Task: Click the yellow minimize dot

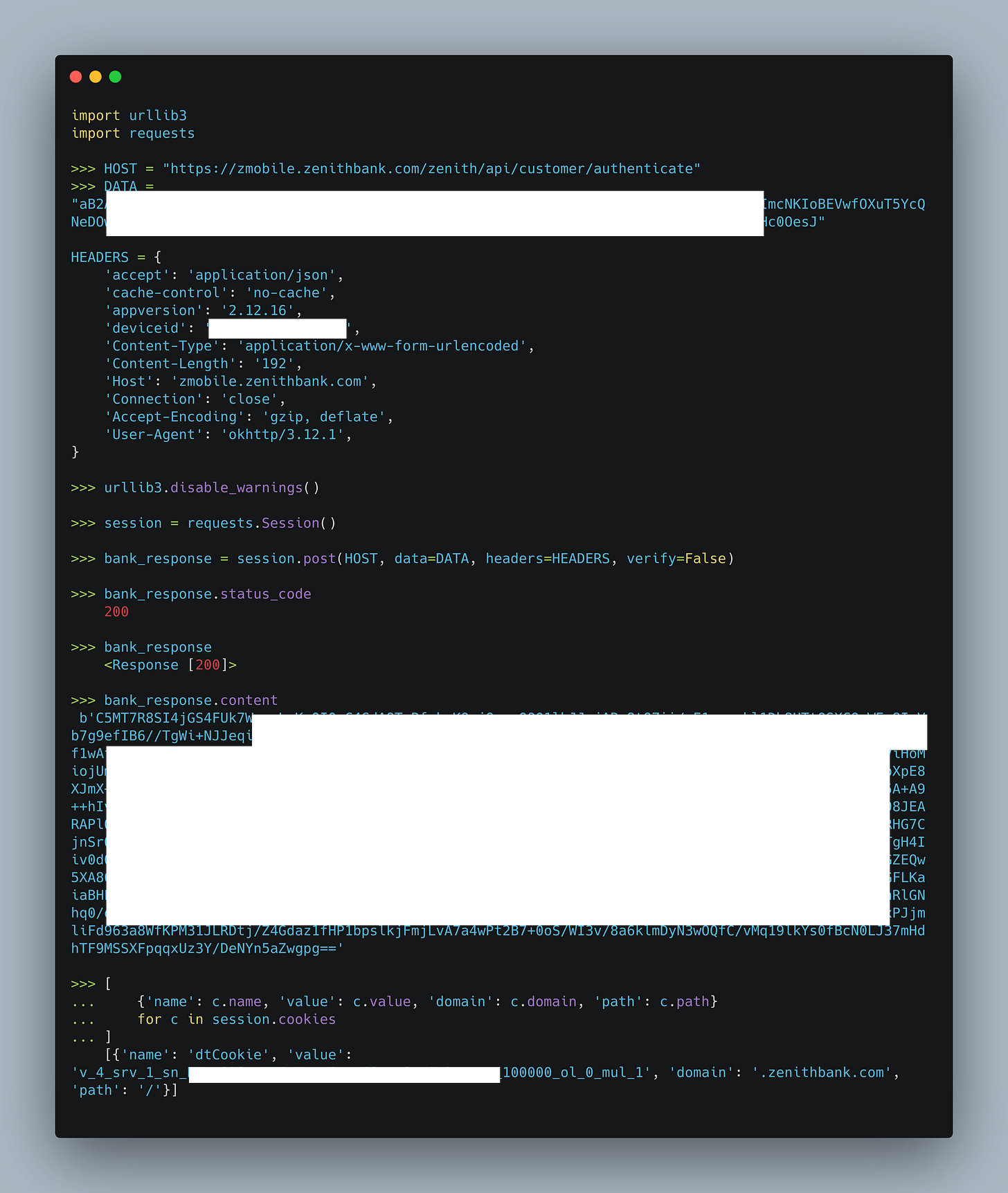Action: coord(96,77)
